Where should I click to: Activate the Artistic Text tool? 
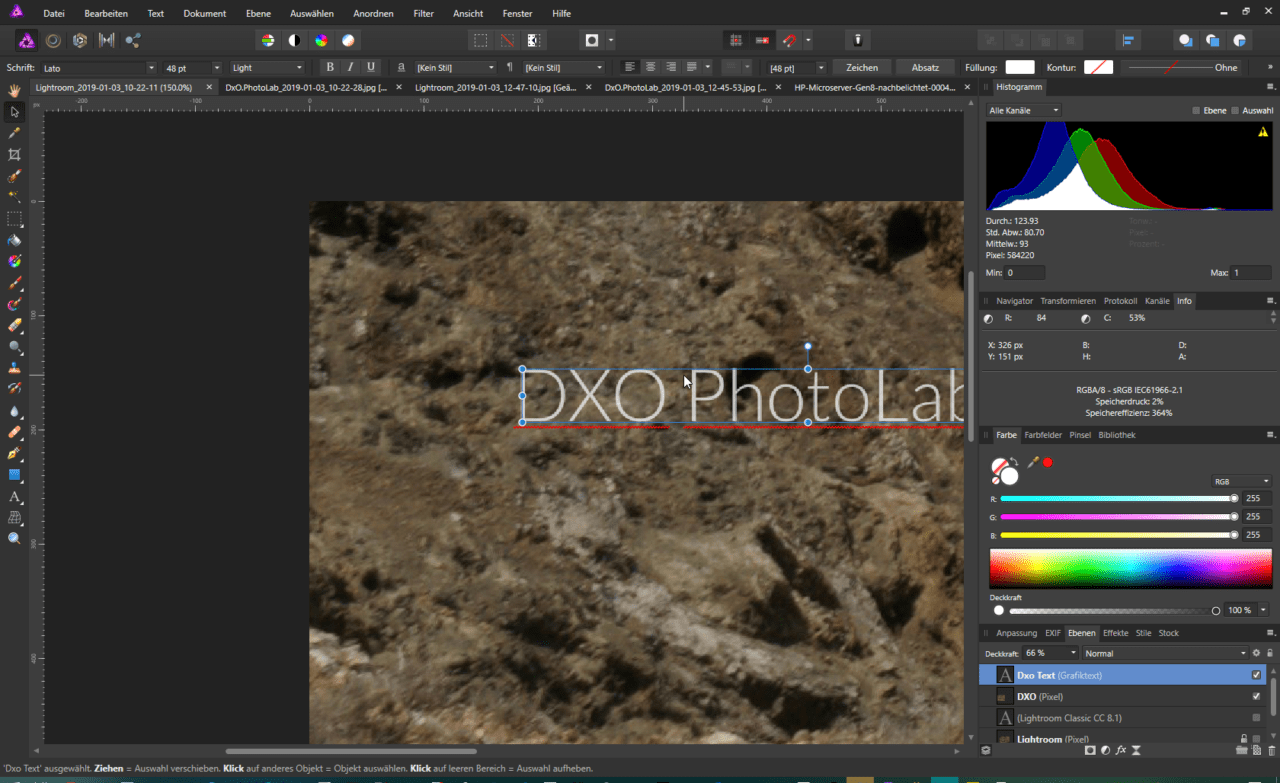(14, 497)
